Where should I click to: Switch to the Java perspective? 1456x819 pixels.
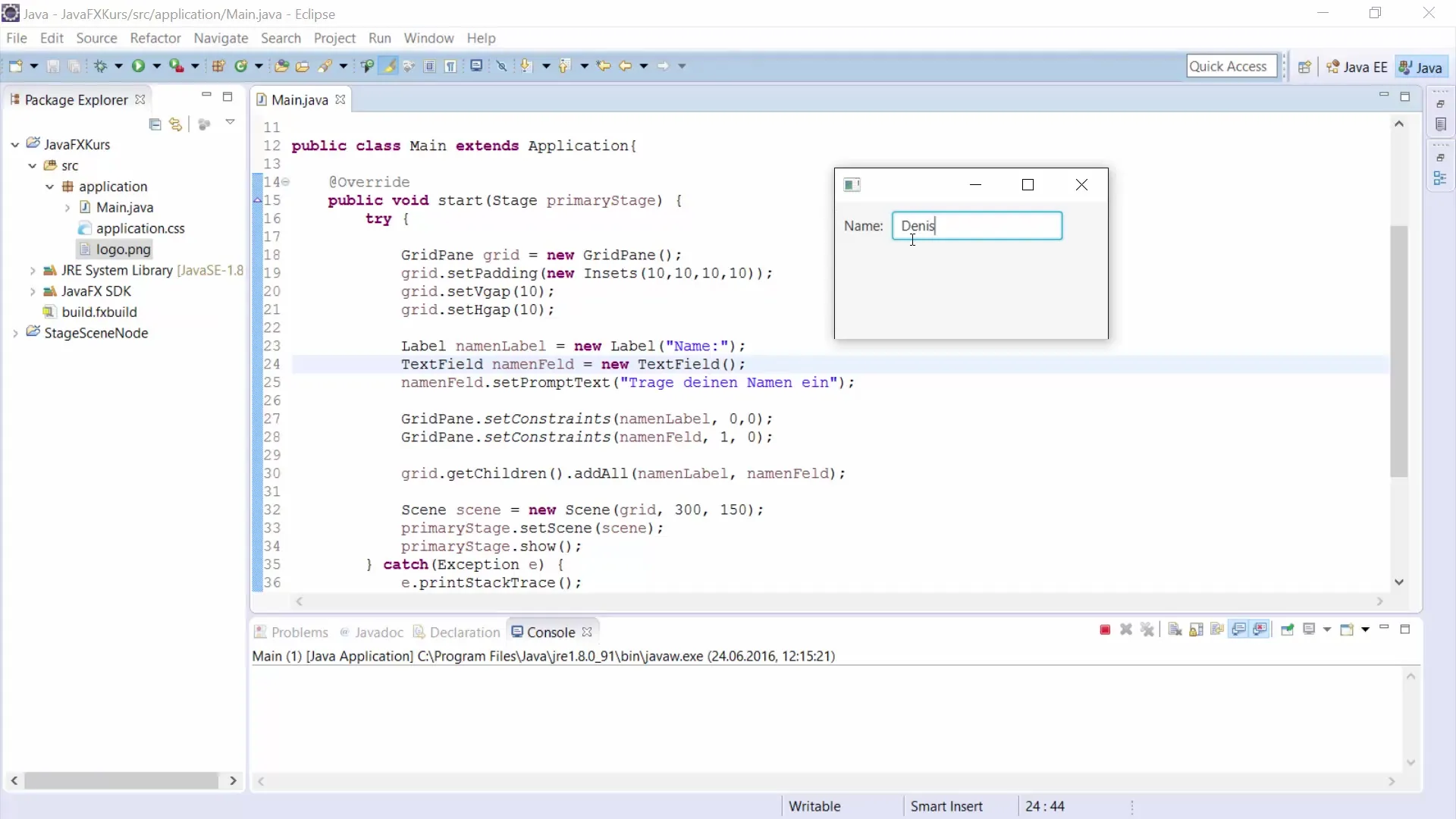click(x=1420, y=67)
